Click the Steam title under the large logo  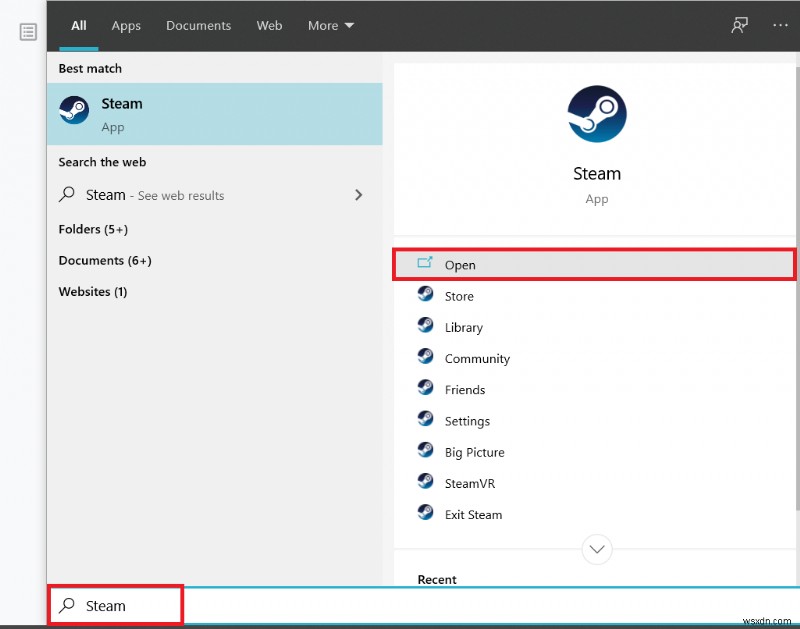(597, 174)
